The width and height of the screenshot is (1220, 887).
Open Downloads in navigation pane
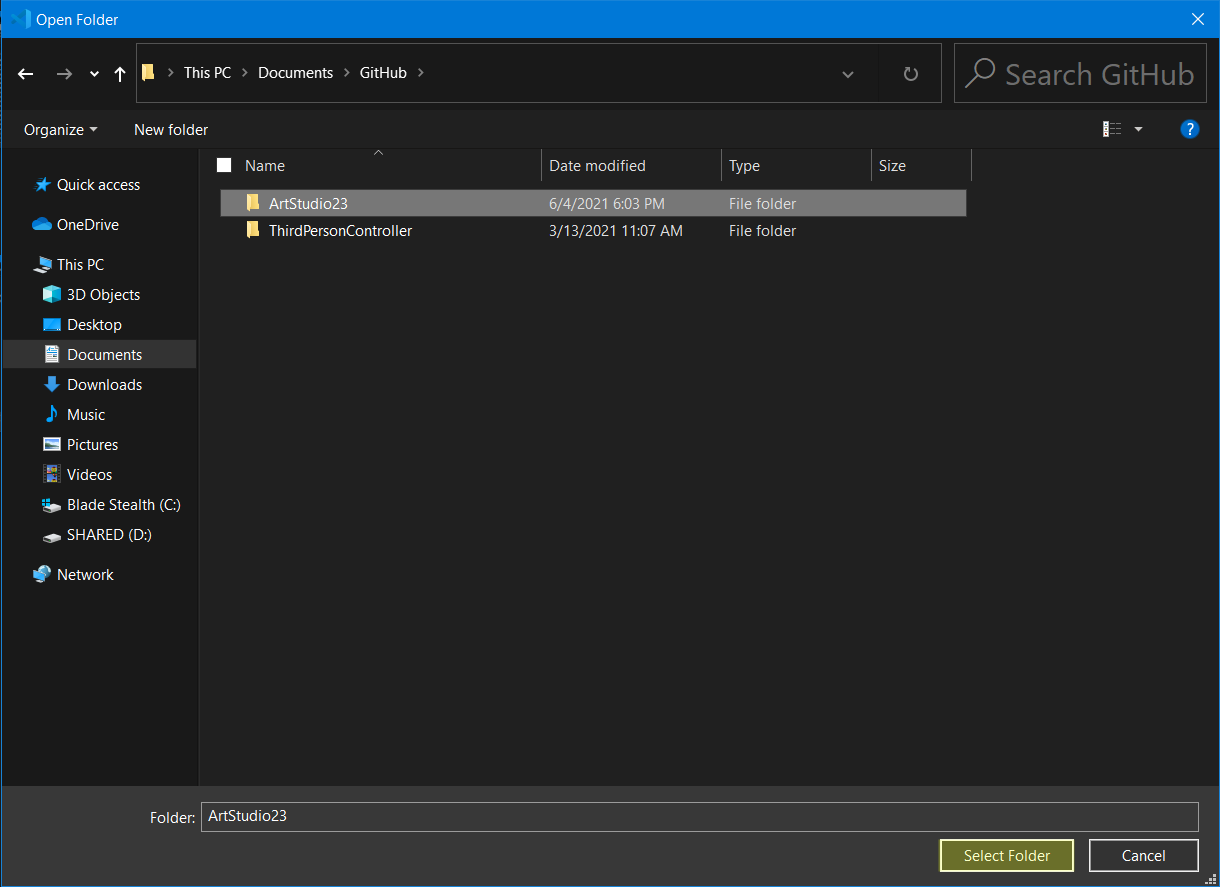point(104,384)
